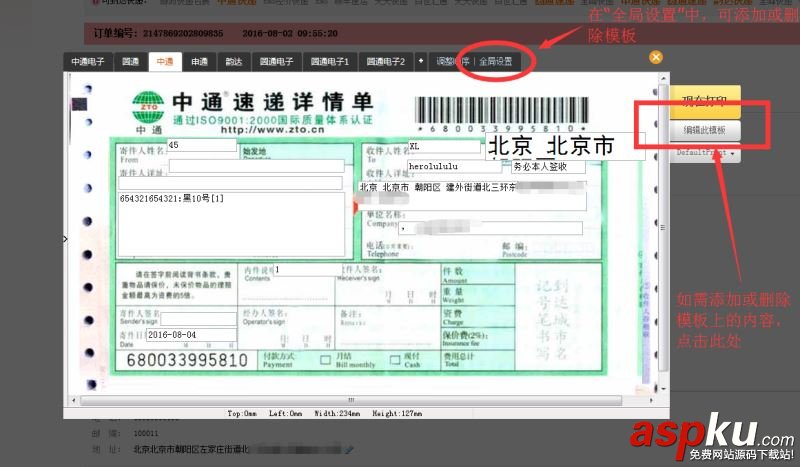This screenshot has height=467, width=800.
Task: Switch to the 圆通 template tab
Action: (x=131, y=61)
